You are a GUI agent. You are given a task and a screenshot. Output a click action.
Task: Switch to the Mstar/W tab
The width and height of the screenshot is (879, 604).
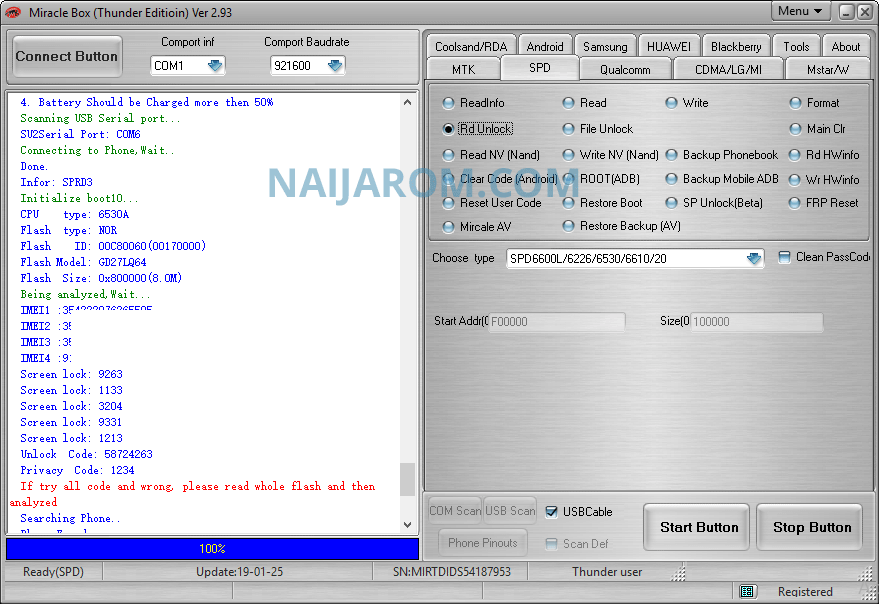point(828,70)
